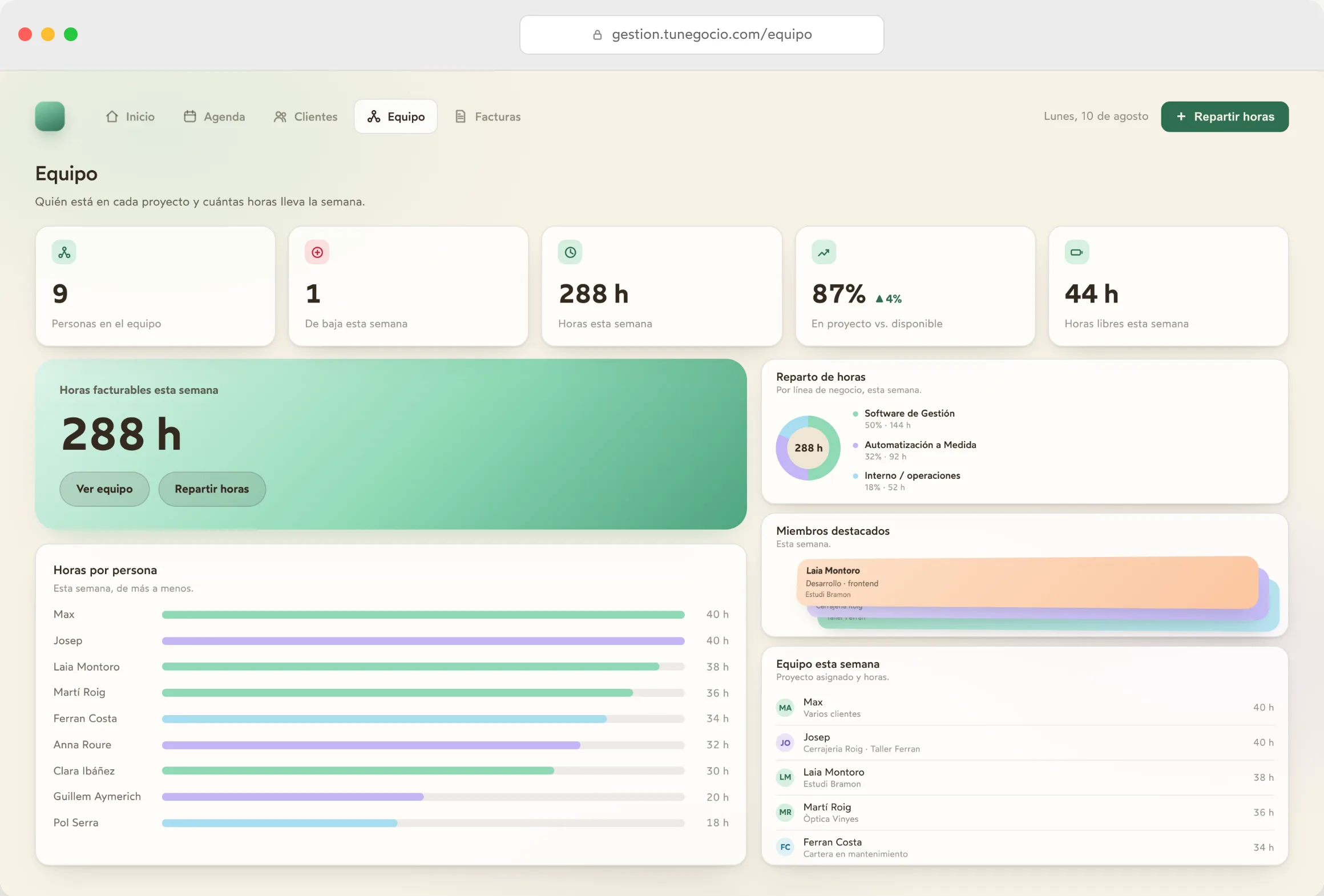1324x896 pixels.
Task: Click the trend icon in 87% card
Action: pyautogui.click(x=824, y=252)
